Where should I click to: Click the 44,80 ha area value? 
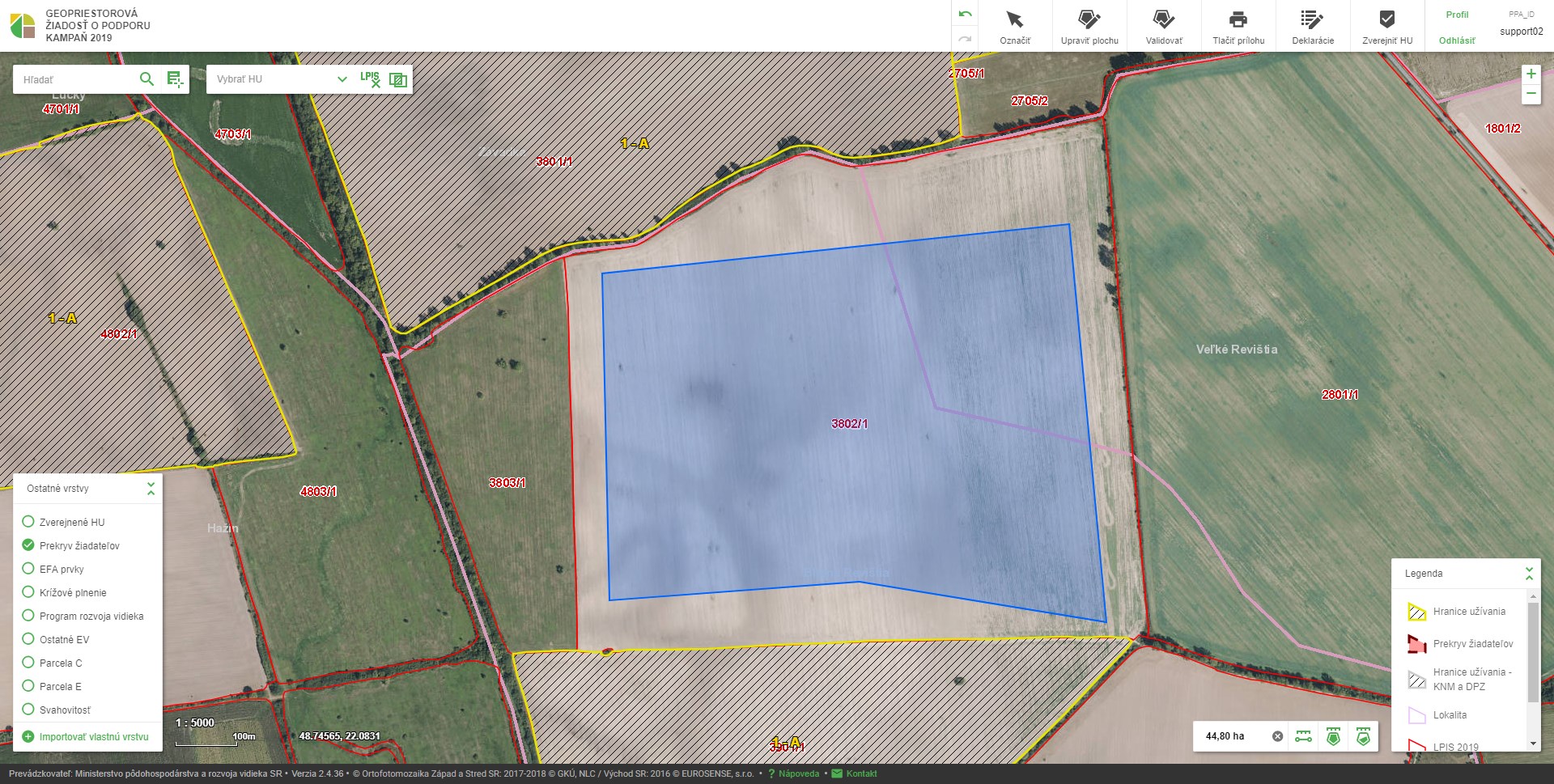(1225, 736)
